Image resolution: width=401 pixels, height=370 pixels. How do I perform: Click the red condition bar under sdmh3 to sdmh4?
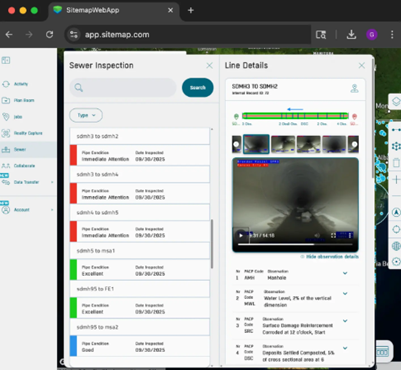73,194
